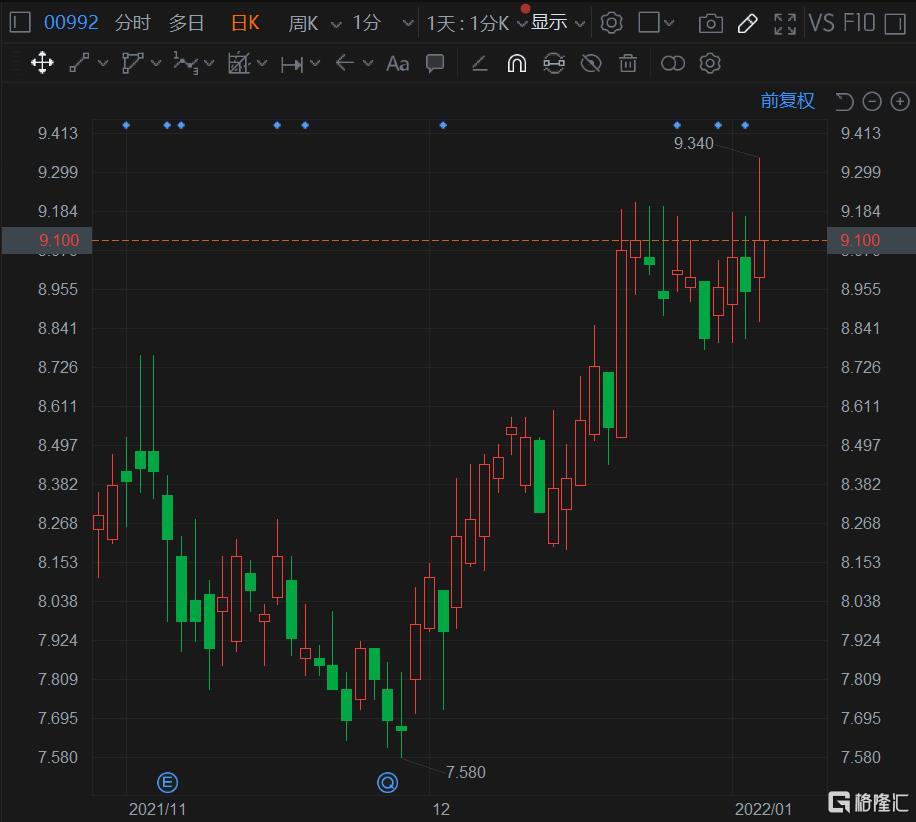Select the range measurement tool
Viewport: 916px width, 822px height.
point(292,64)
